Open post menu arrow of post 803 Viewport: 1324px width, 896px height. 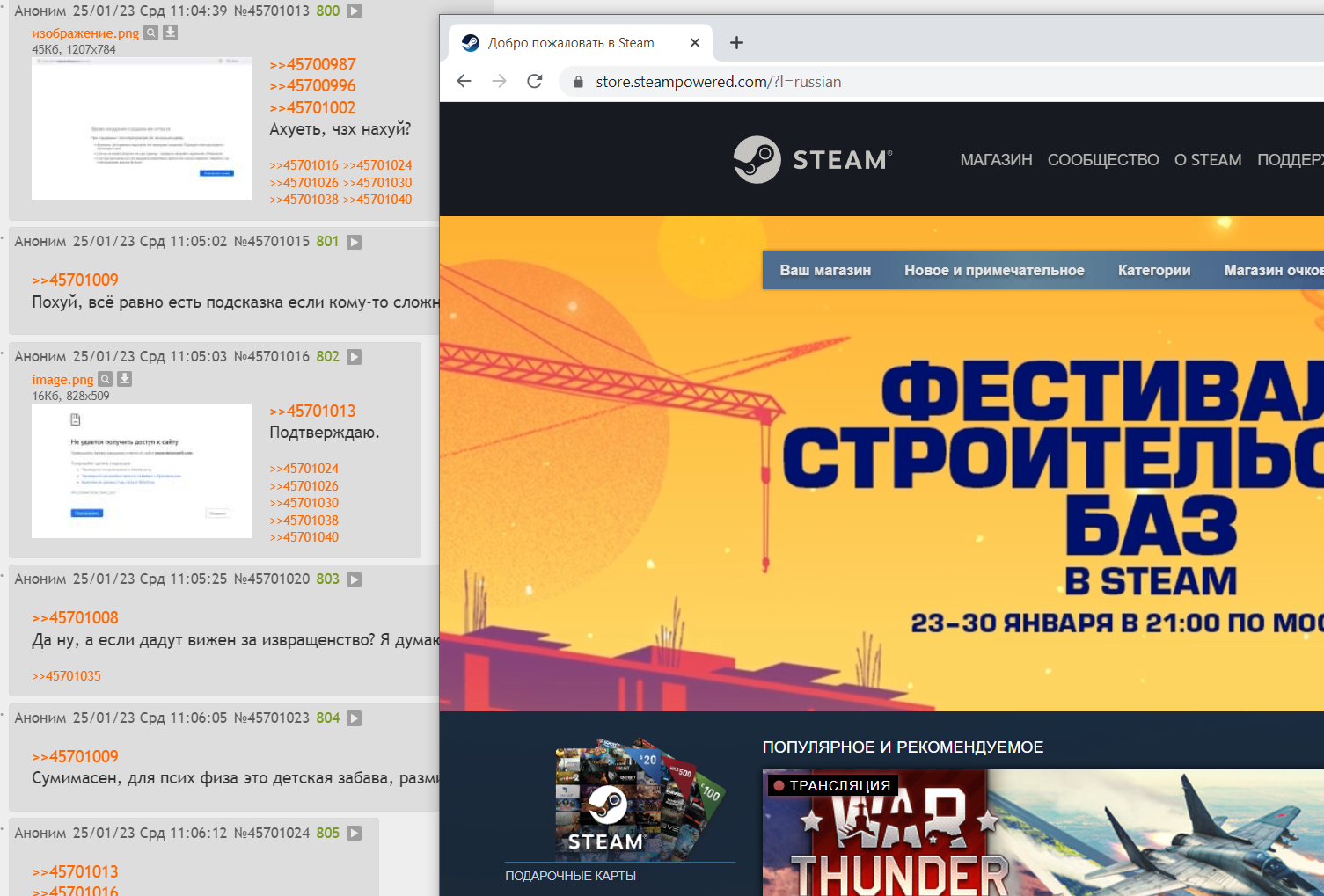pos(355,579)
